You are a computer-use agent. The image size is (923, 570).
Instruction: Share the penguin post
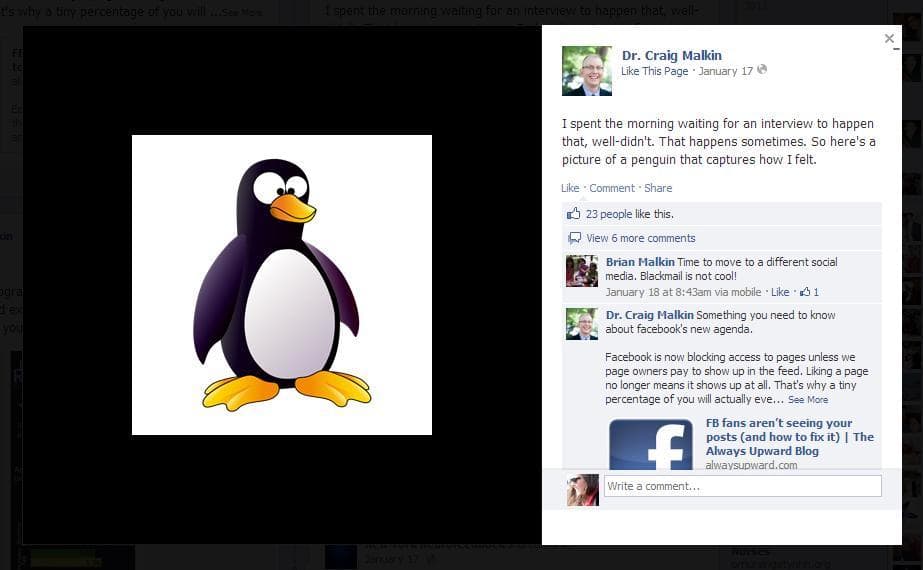click(658, 188)
